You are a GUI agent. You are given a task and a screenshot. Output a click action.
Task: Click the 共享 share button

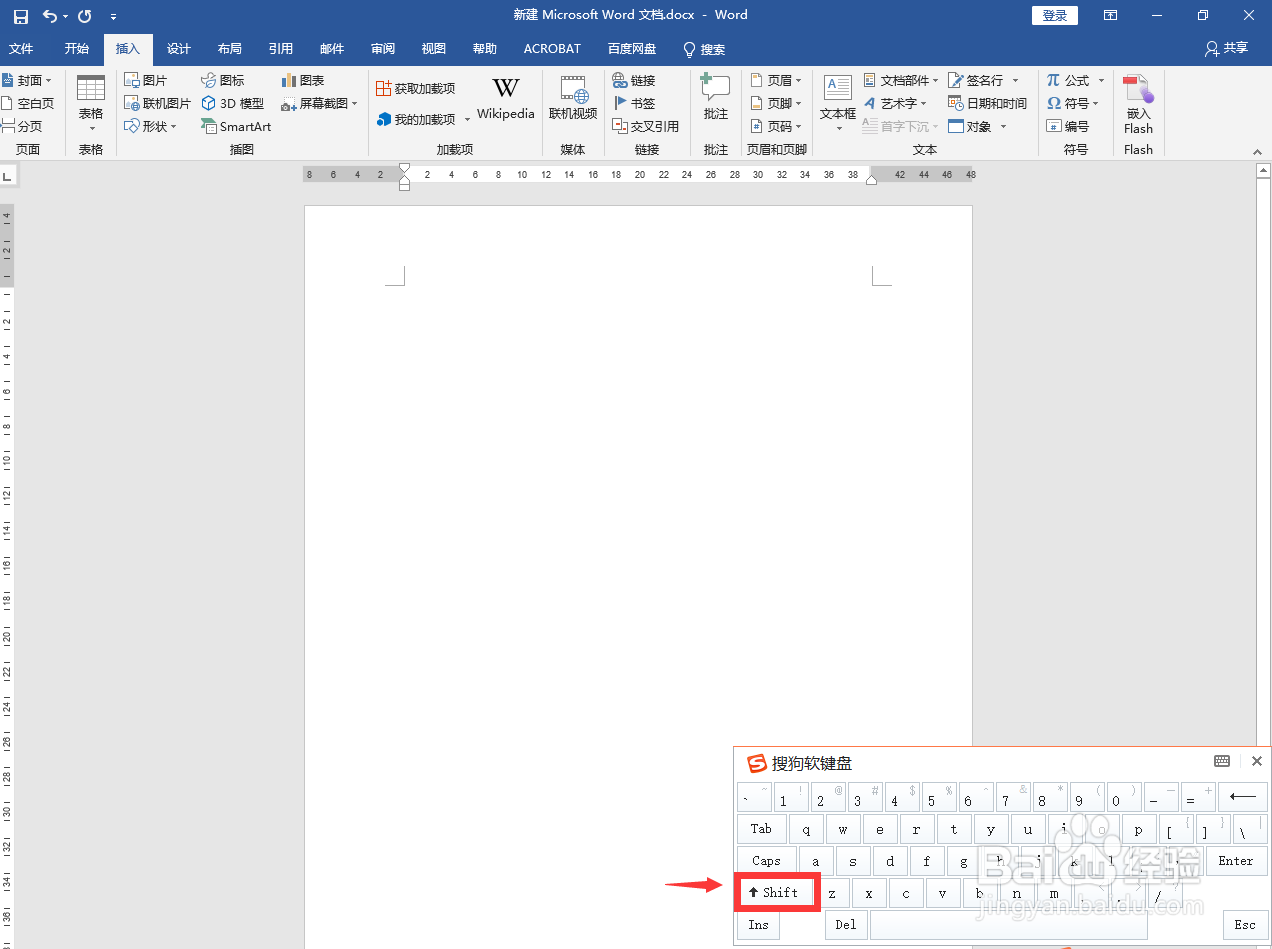tap(1227, 48)
